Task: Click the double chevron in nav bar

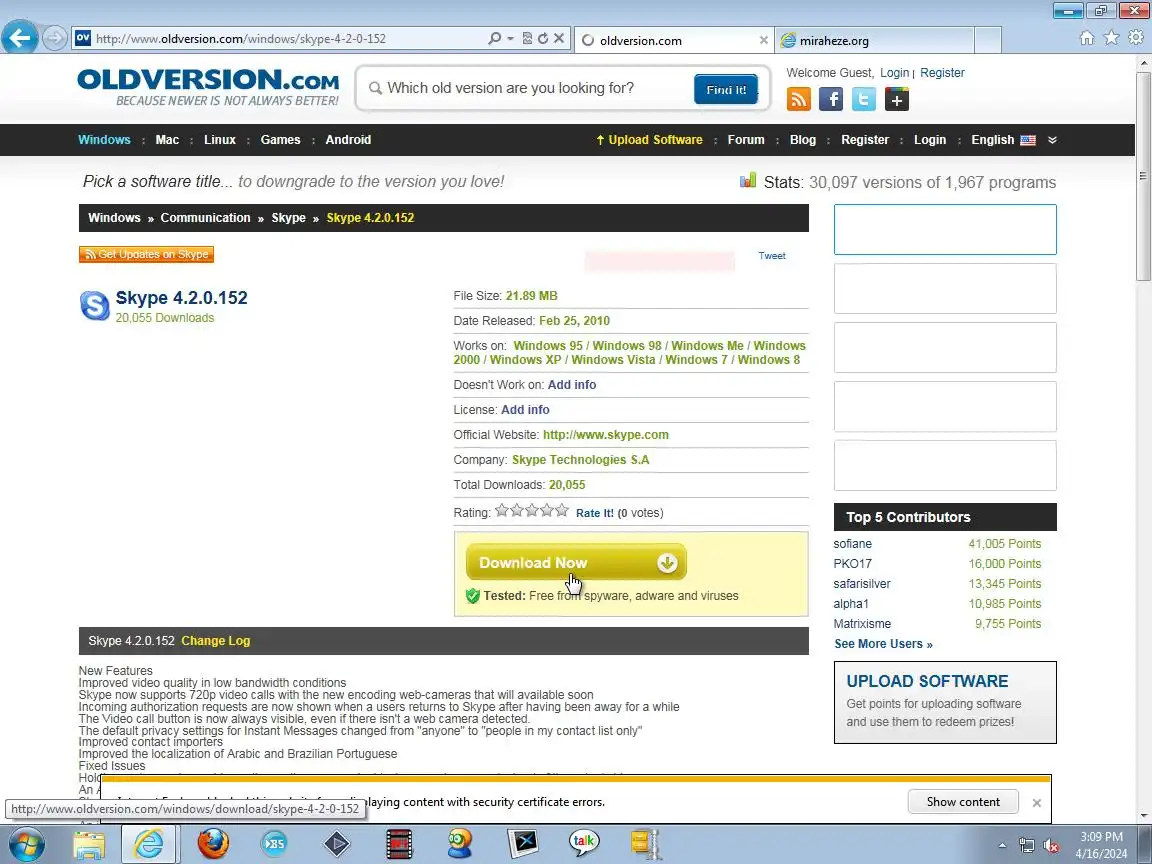Action: 1052,140
